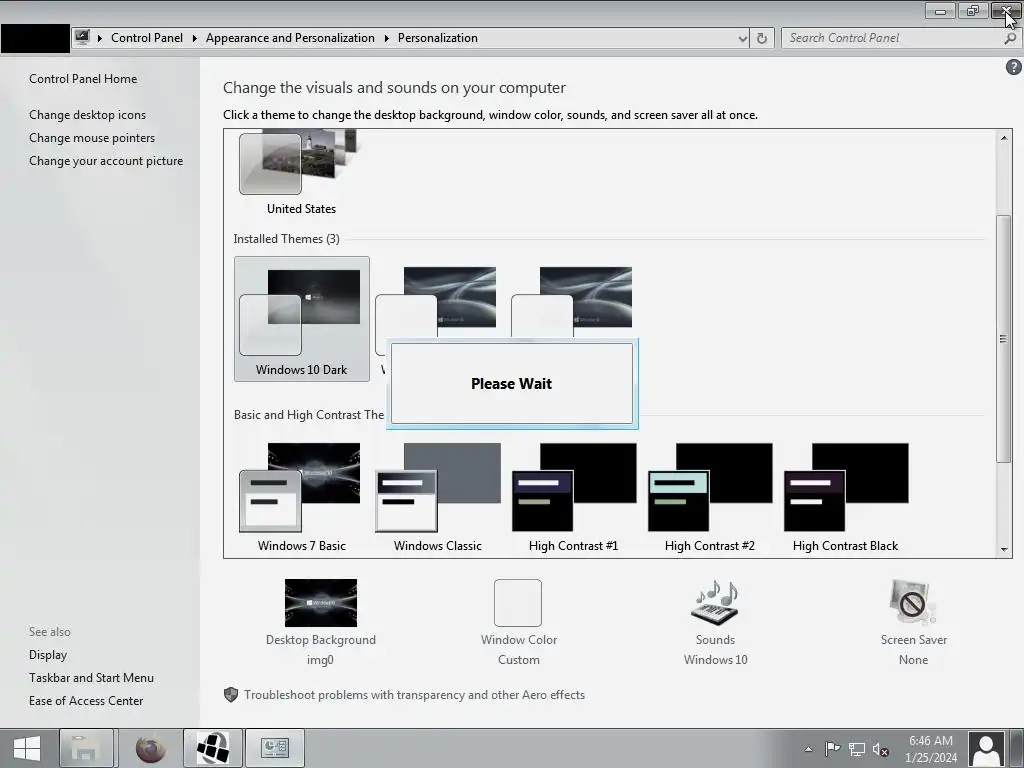Open the Windows Start button

click(x=27, y=748)
